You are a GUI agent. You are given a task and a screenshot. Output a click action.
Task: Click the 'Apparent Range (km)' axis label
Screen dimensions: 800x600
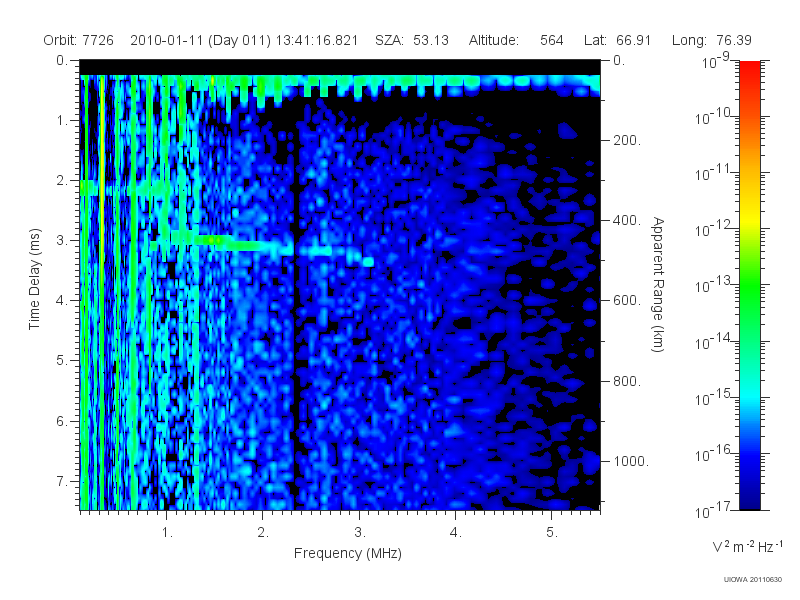658,285
